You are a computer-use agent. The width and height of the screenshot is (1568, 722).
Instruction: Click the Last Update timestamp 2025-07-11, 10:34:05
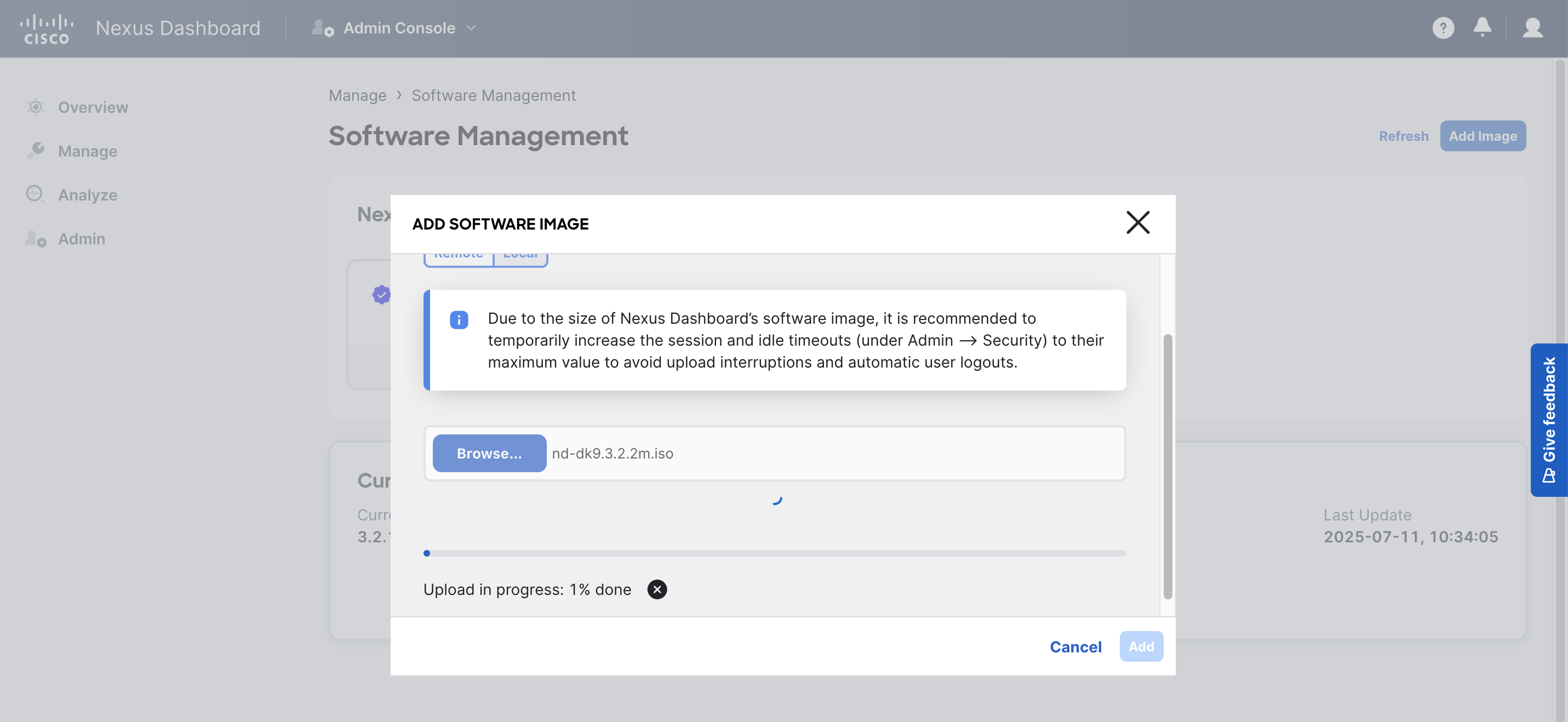coord(1410,536)
